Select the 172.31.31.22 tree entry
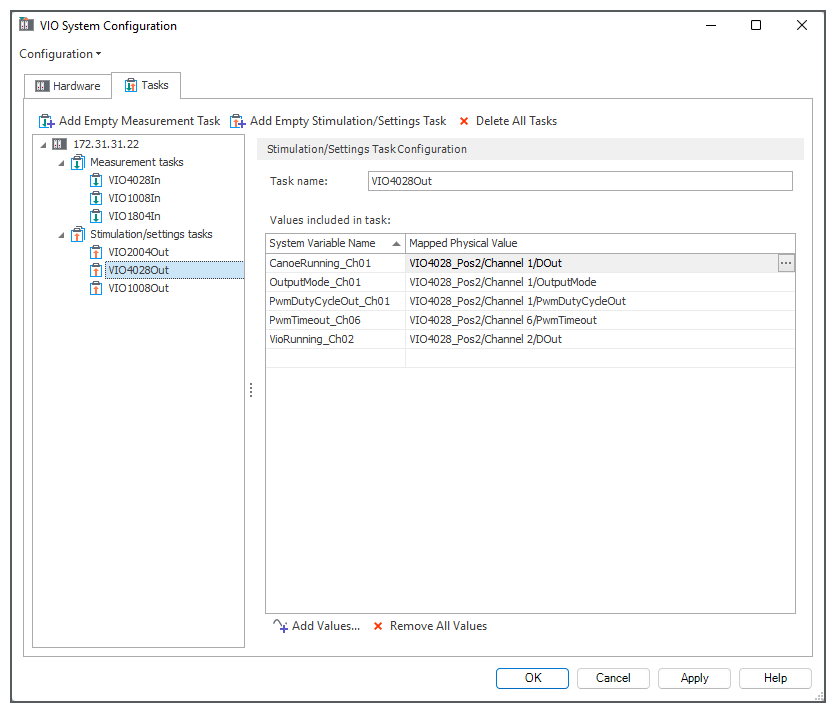Image resolution: width=836 pixels, height=713 pixels. (x=106, y=144)
